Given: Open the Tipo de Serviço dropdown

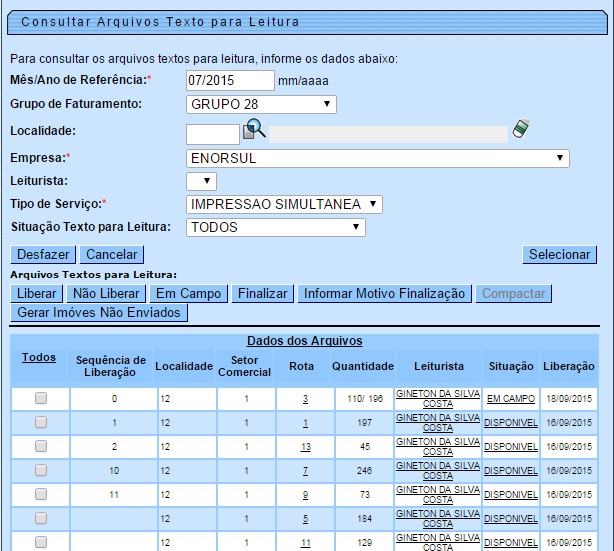Looking at the screenshot, I should click(284, 204).
